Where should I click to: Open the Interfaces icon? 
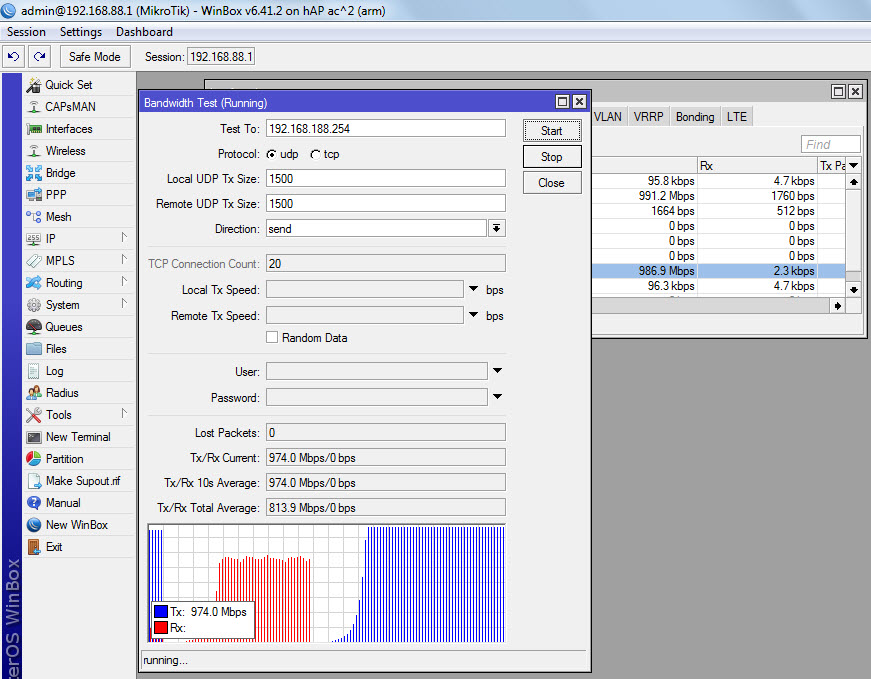34,129
